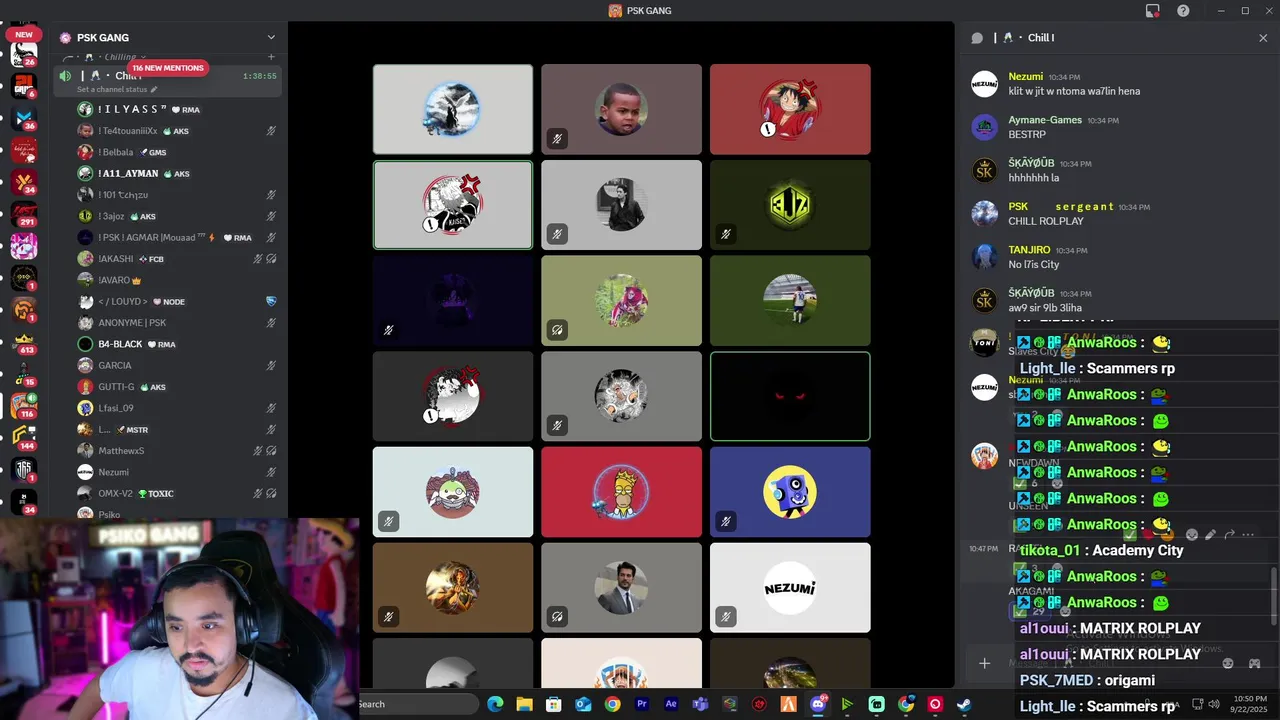The height and width of the screenshot is (720, 1280).
Task: Open File Explorer from taskbar
Action: coord(524,704)
